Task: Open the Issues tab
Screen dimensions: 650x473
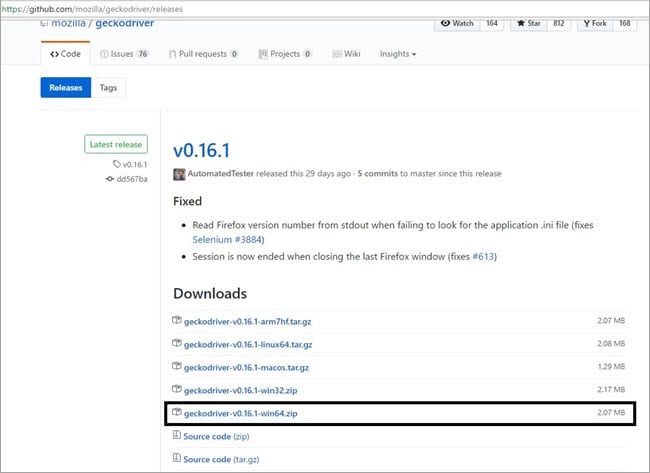Action: [x=124, y=54]
